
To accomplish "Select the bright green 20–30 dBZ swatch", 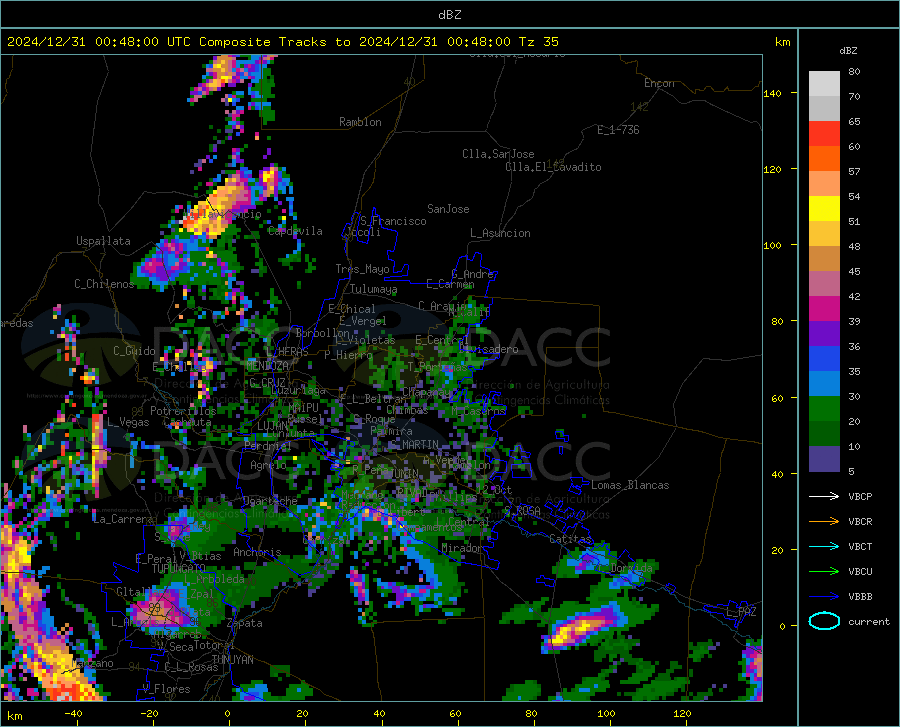I will (x=824, y=409).
